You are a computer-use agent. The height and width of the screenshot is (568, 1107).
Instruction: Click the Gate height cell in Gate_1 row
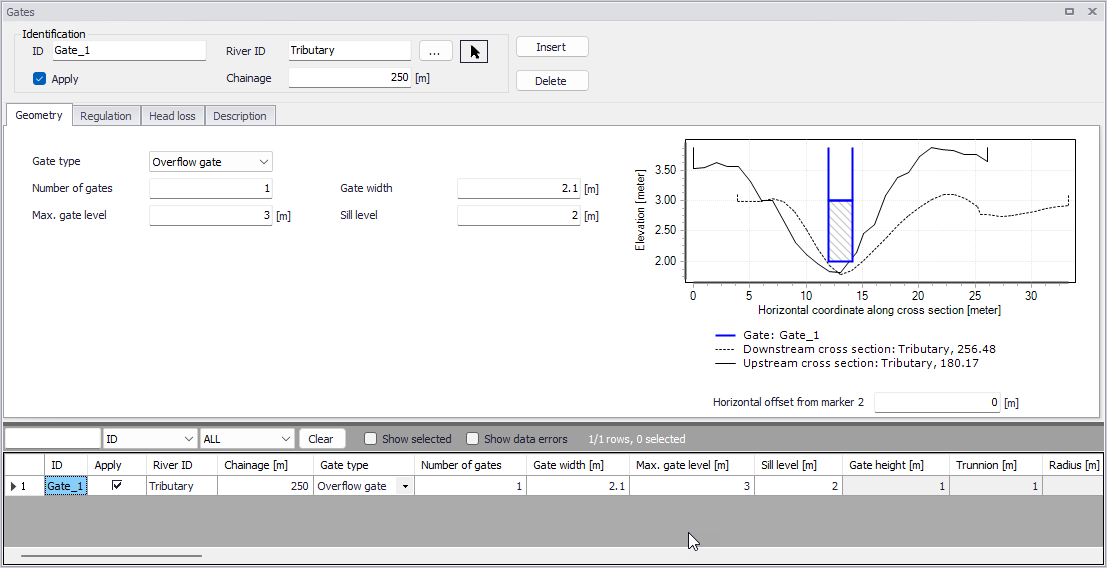pyautogui.click(x=896, y=486)
